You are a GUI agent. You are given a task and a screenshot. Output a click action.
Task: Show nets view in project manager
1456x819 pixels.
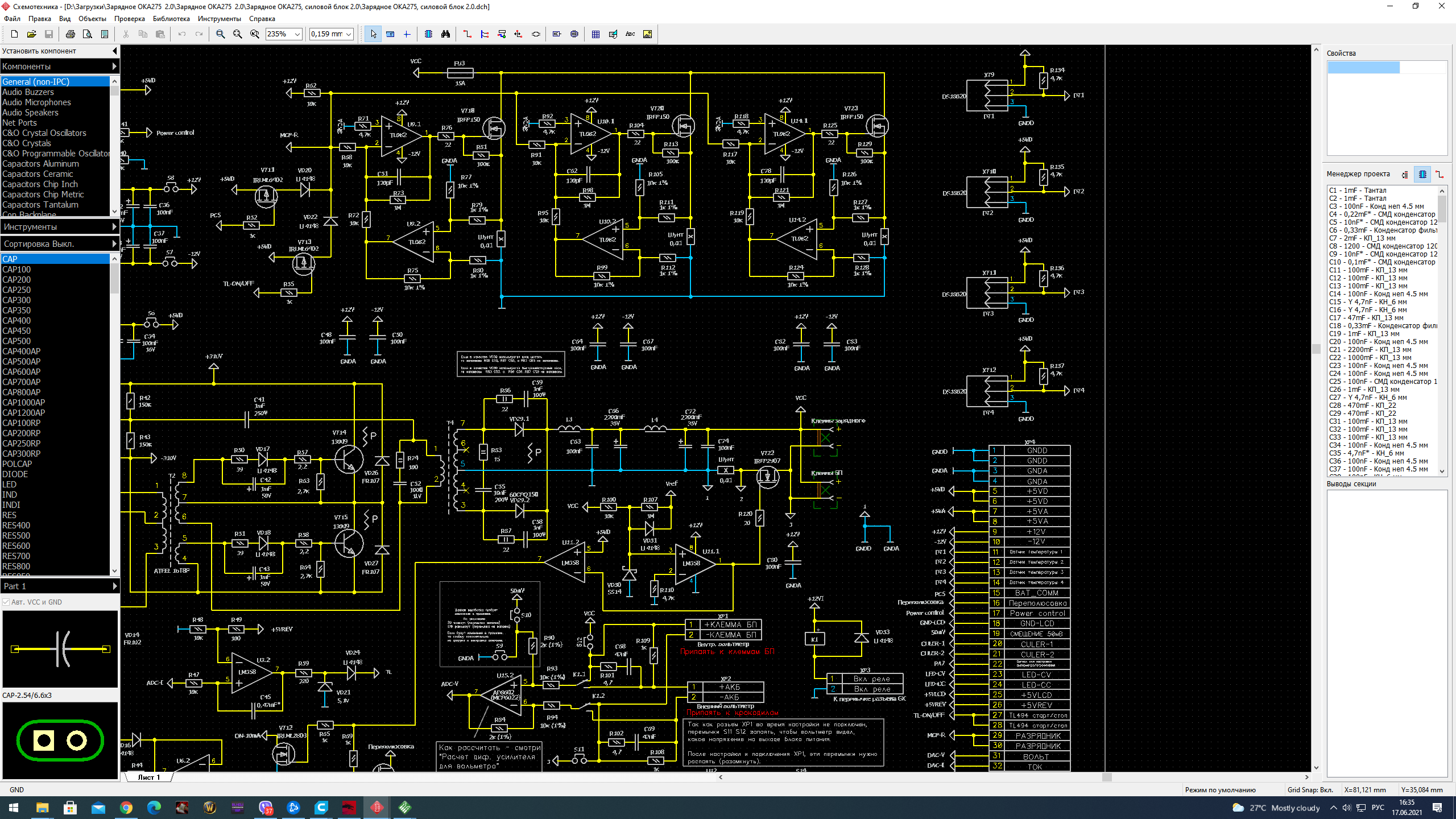point(1440,175)
